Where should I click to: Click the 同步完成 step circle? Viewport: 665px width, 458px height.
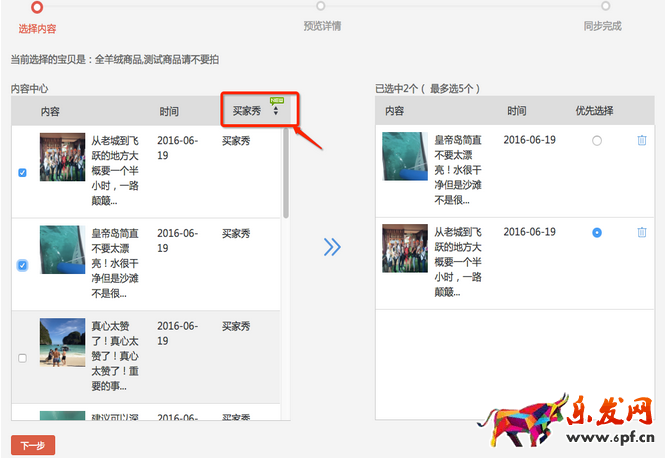pos(606,6)
